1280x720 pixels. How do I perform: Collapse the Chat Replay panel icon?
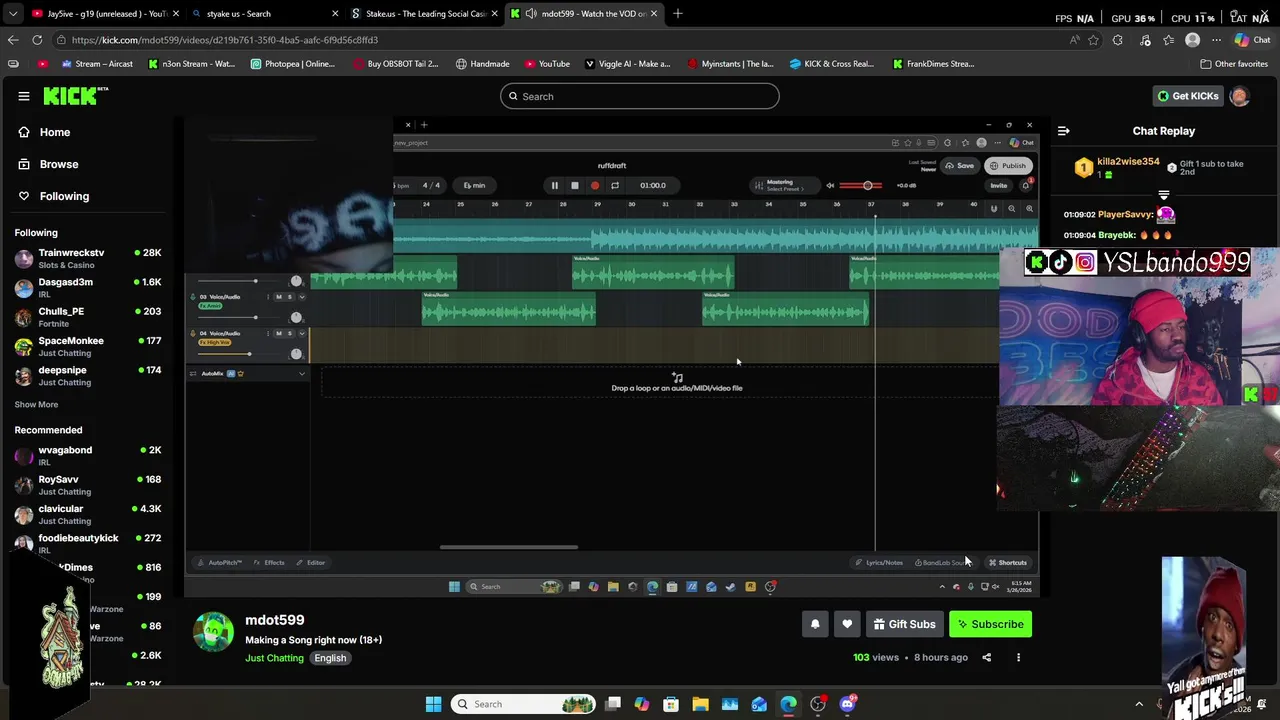click(1063, 131)
